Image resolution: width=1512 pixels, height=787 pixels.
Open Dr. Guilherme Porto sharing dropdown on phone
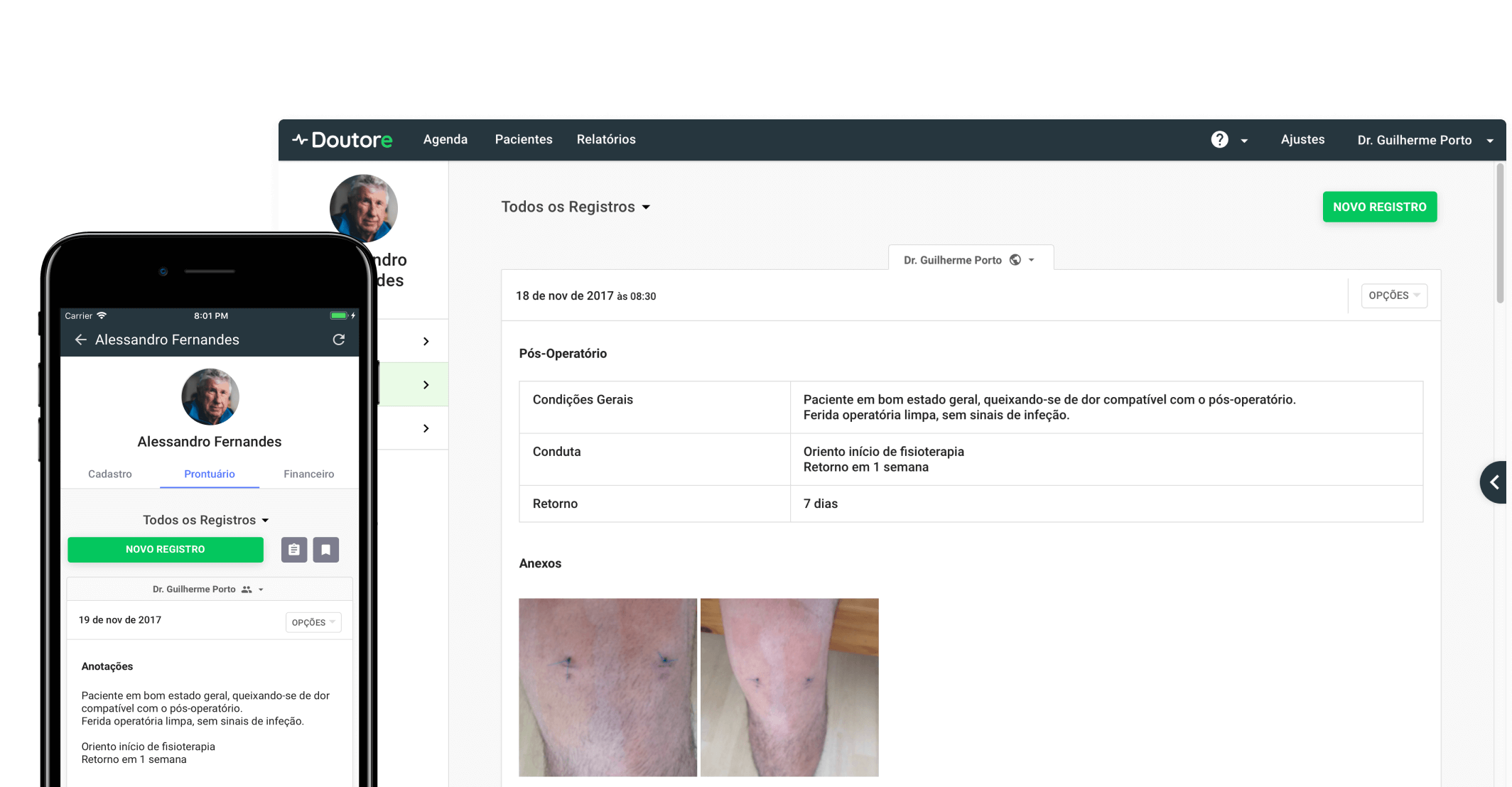click(208, 590)
